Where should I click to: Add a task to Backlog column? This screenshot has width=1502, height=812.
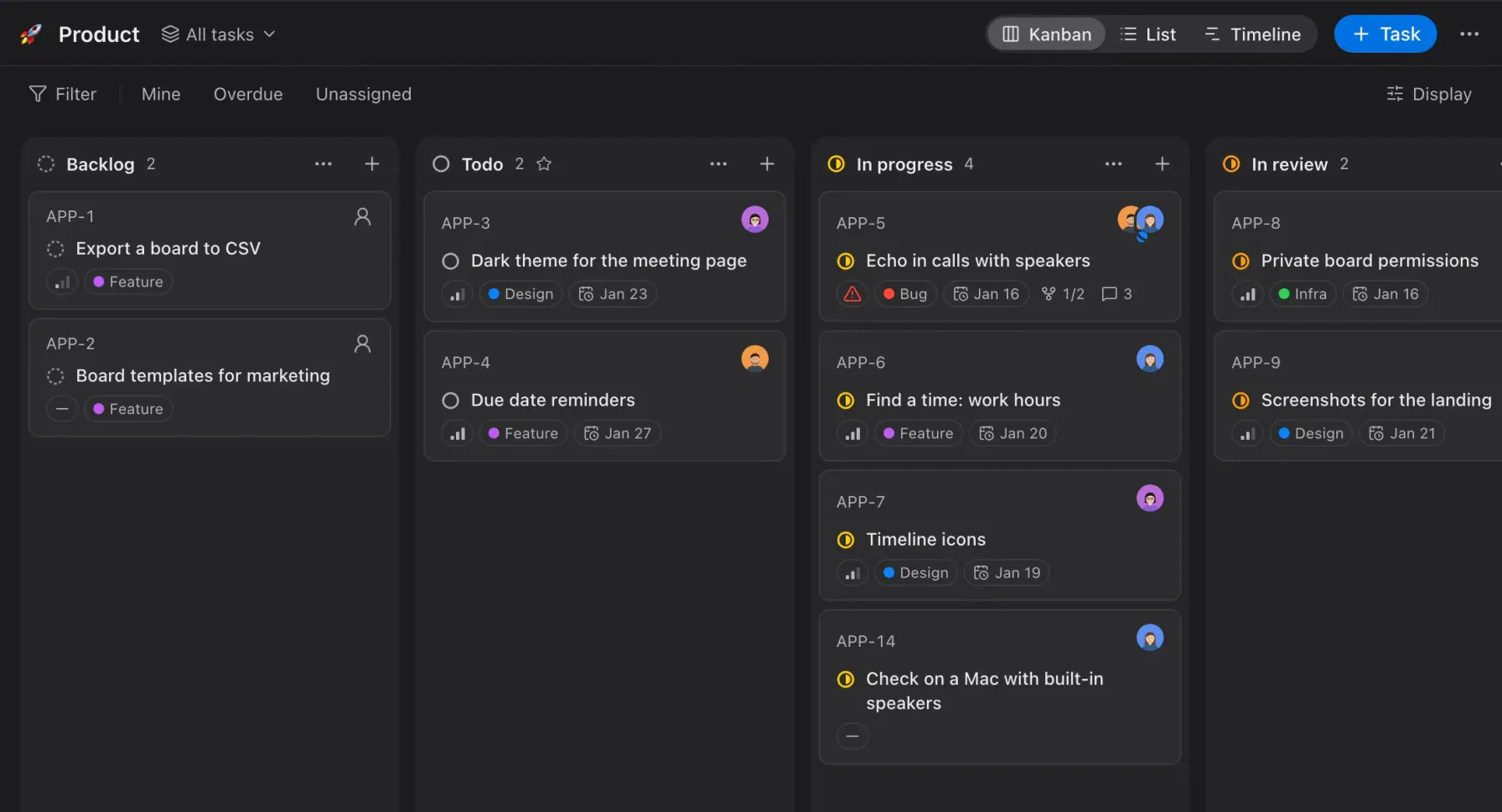372,164
